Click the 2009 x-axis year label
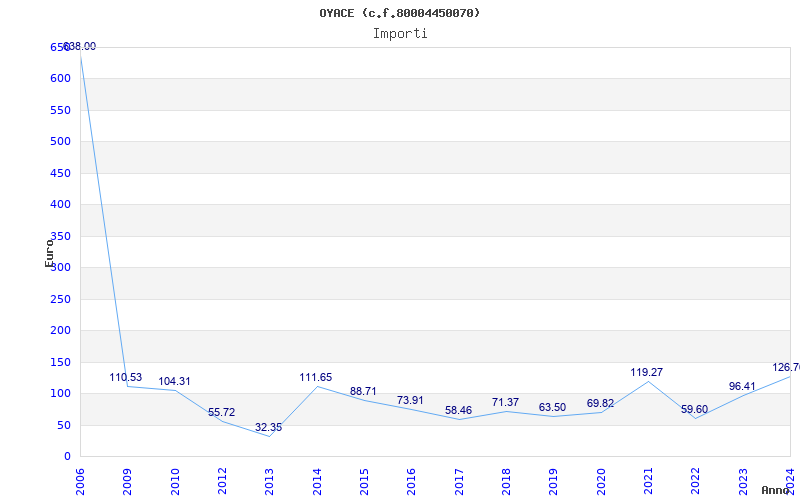This screenshot has height=500, width=800. [128, 482]
